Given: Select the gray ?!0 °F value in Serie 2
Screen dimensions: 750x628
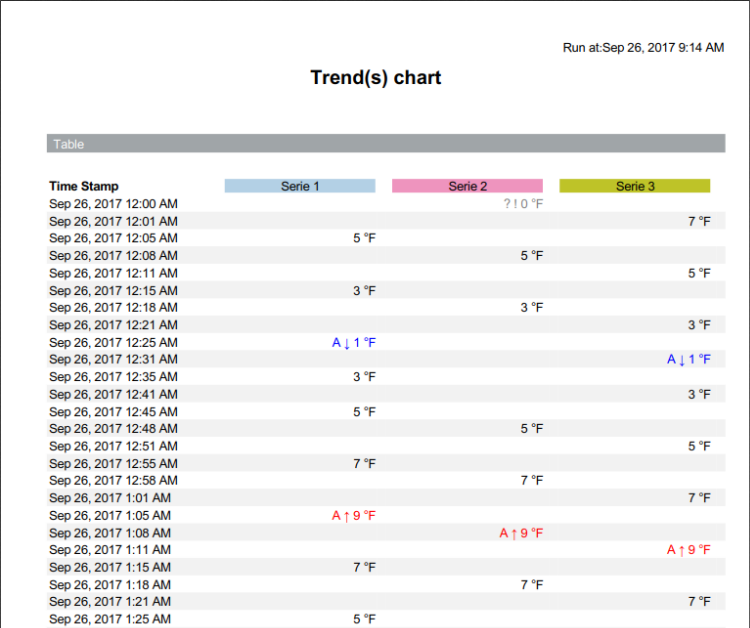Looking at the screenshot, I should click(x=523, y=204).
